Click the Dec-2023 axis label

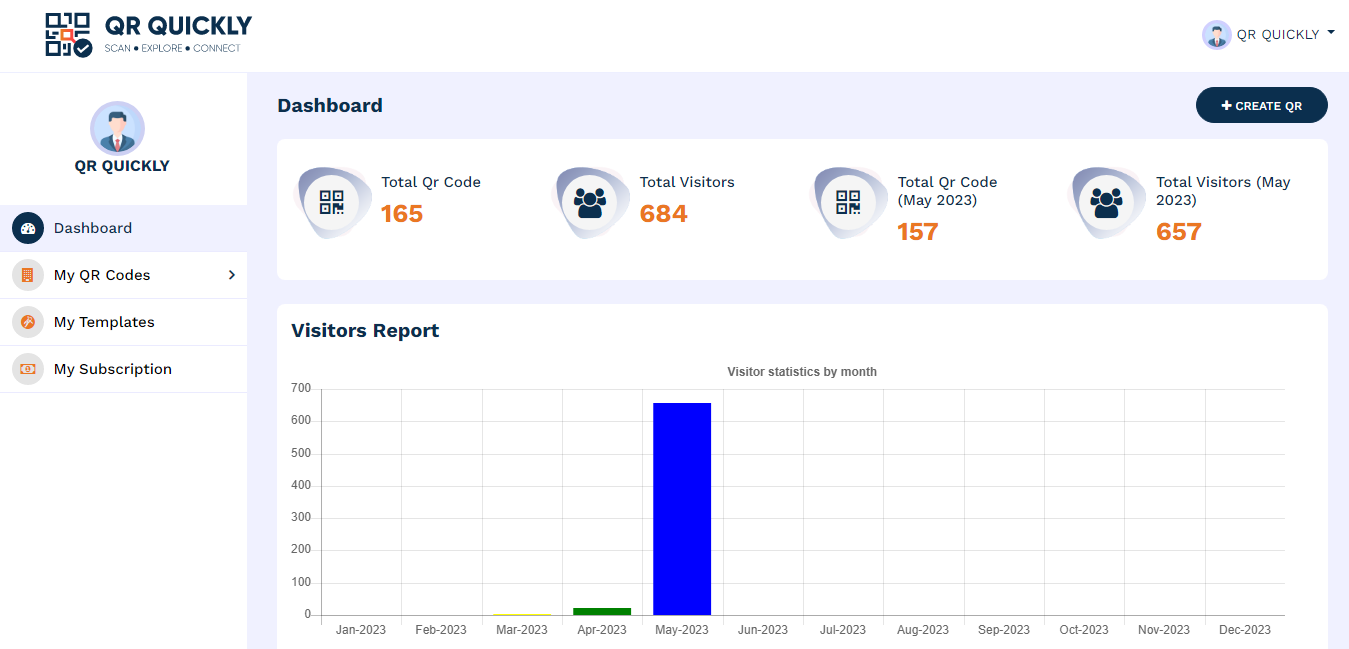1245,630
